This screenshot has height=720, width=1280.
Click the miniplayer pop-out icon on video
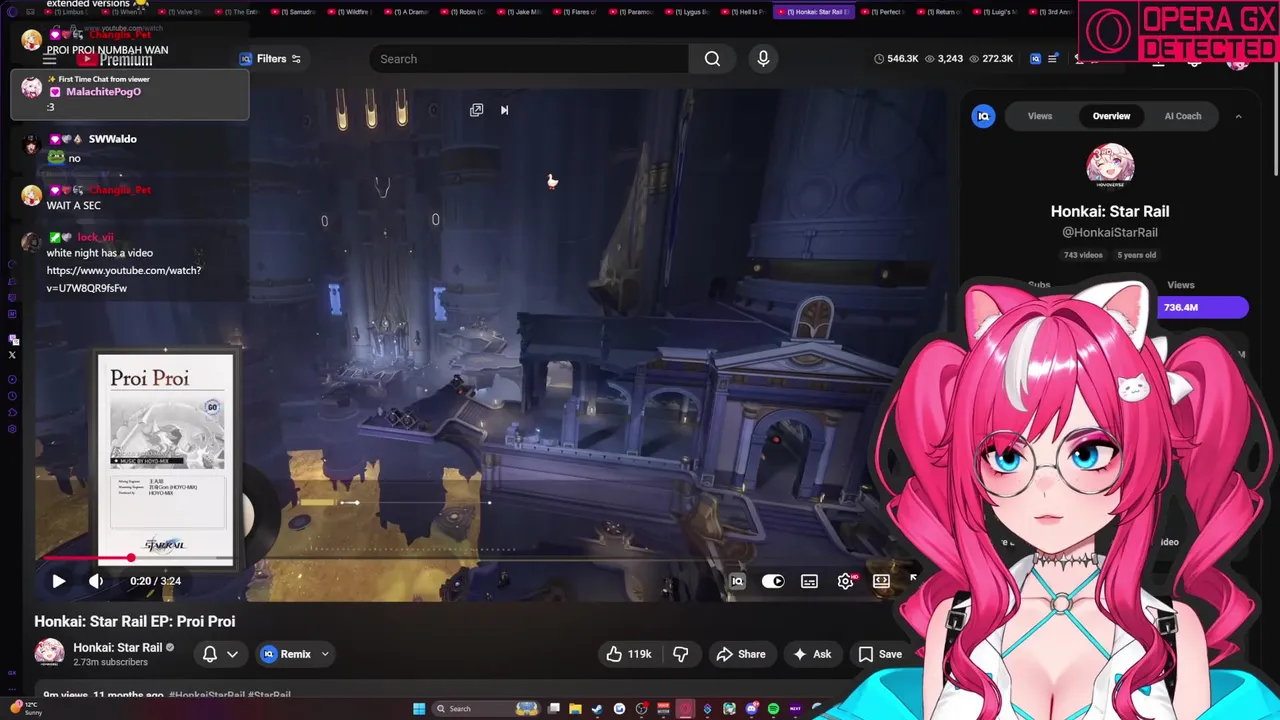click(476, 110)
